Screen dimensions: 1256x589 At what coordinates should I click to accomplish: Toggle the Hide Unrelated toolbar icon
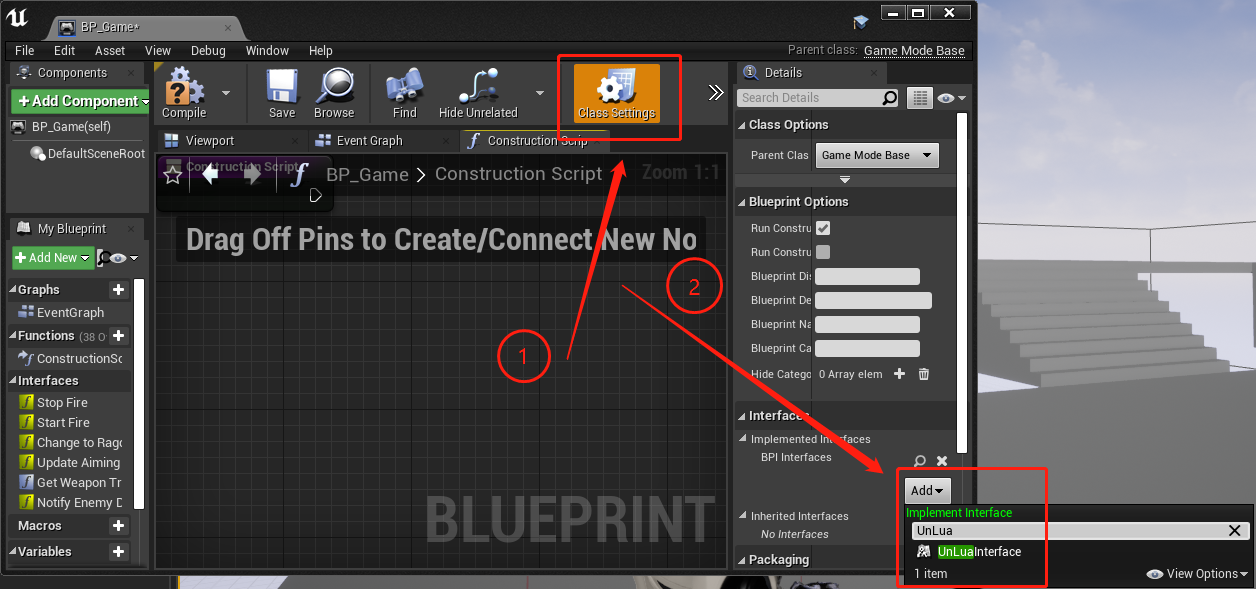478,93
